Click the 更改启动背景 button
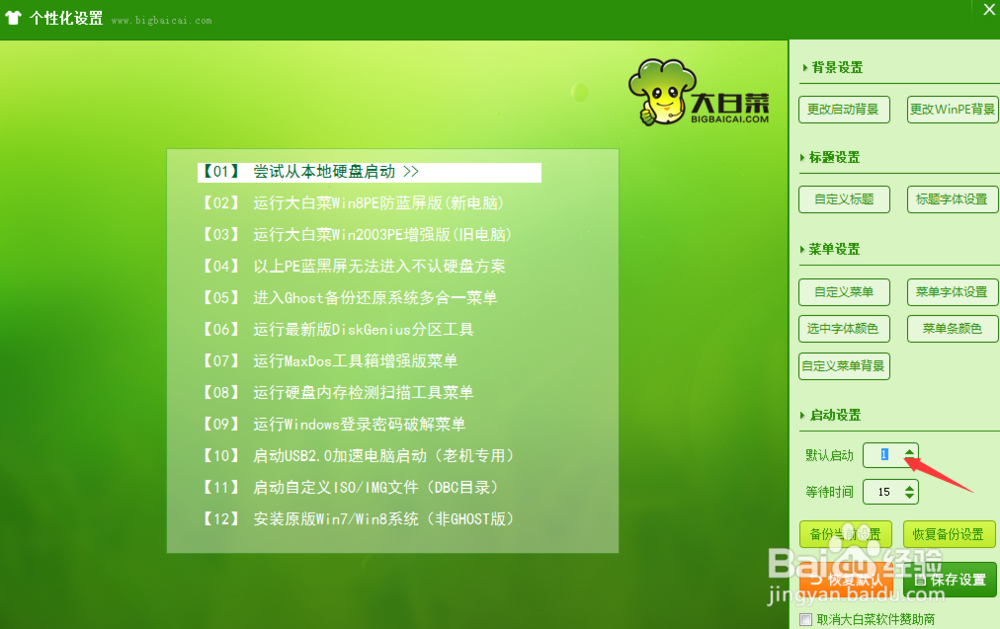Viewport: 1000px width, 629px height. pos(843,109)
